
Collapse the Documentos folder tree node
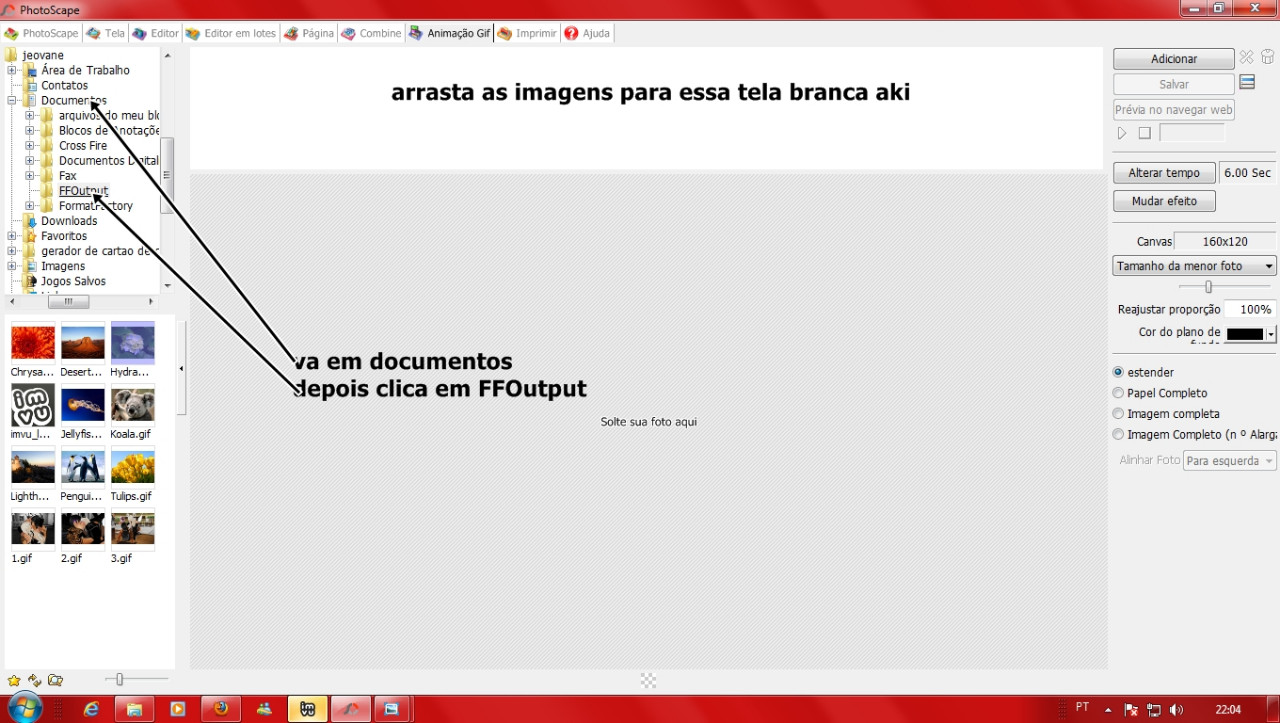click(x=12, y=101)
